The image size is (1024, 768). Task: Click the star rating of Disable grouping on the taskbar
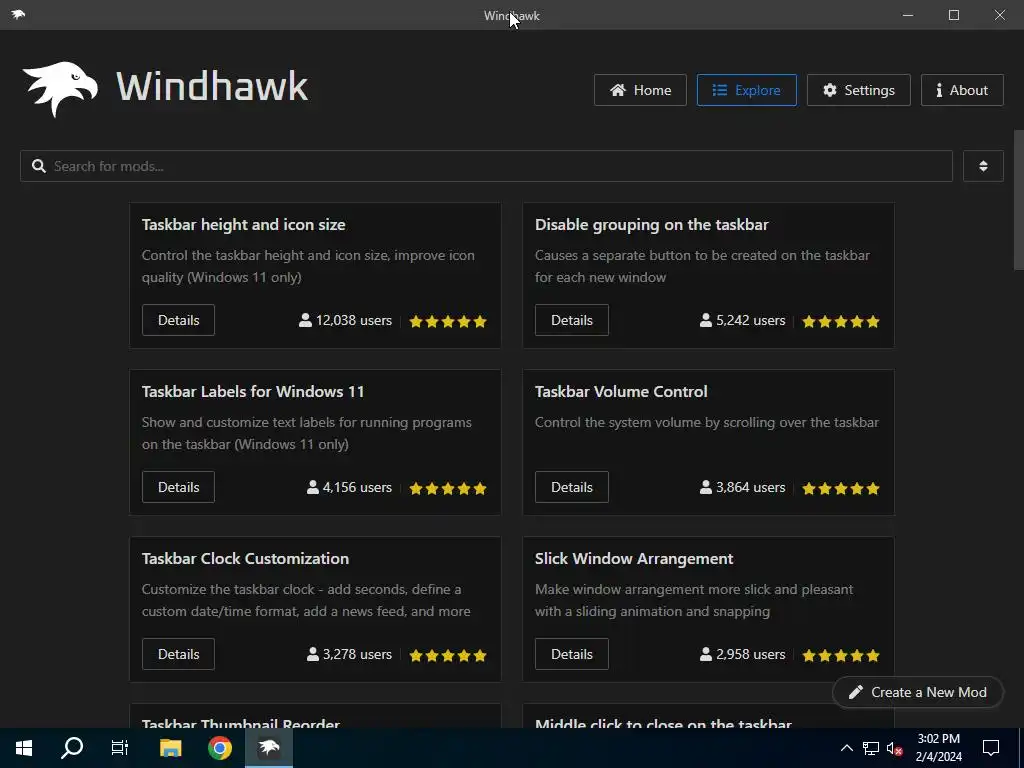[841, 321]
